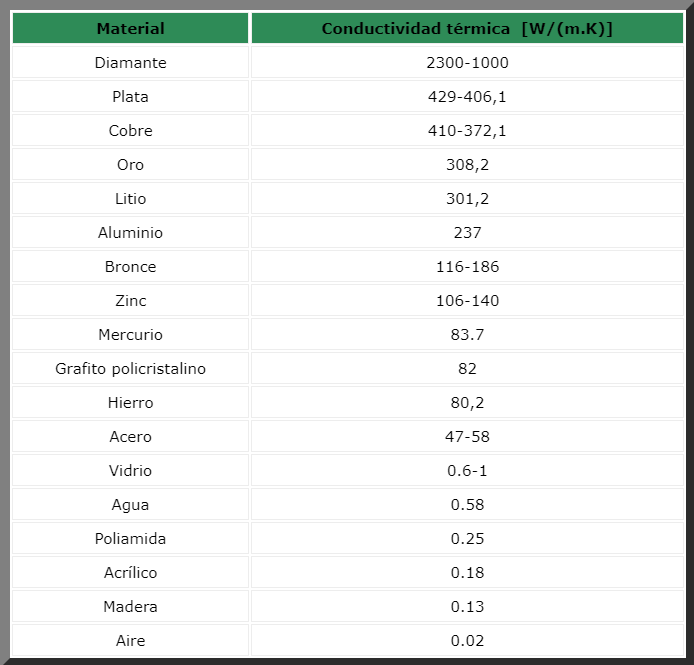Select the Vidrio value 0.6-1
The image size is (694, 665).
pos(467,471)
